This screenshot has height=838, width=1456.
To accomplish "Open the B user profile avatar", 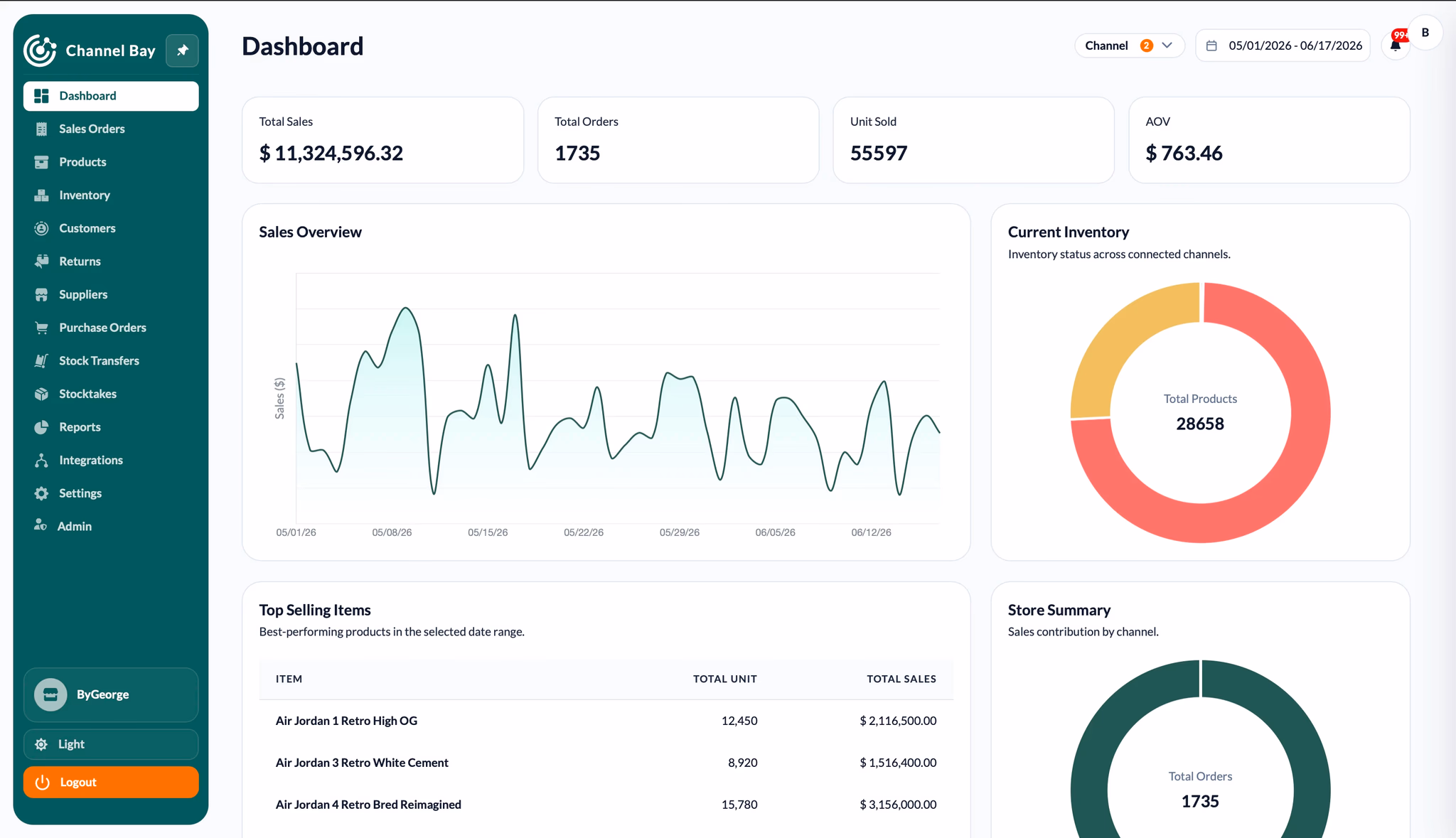I will click(x=1425, y=33).
